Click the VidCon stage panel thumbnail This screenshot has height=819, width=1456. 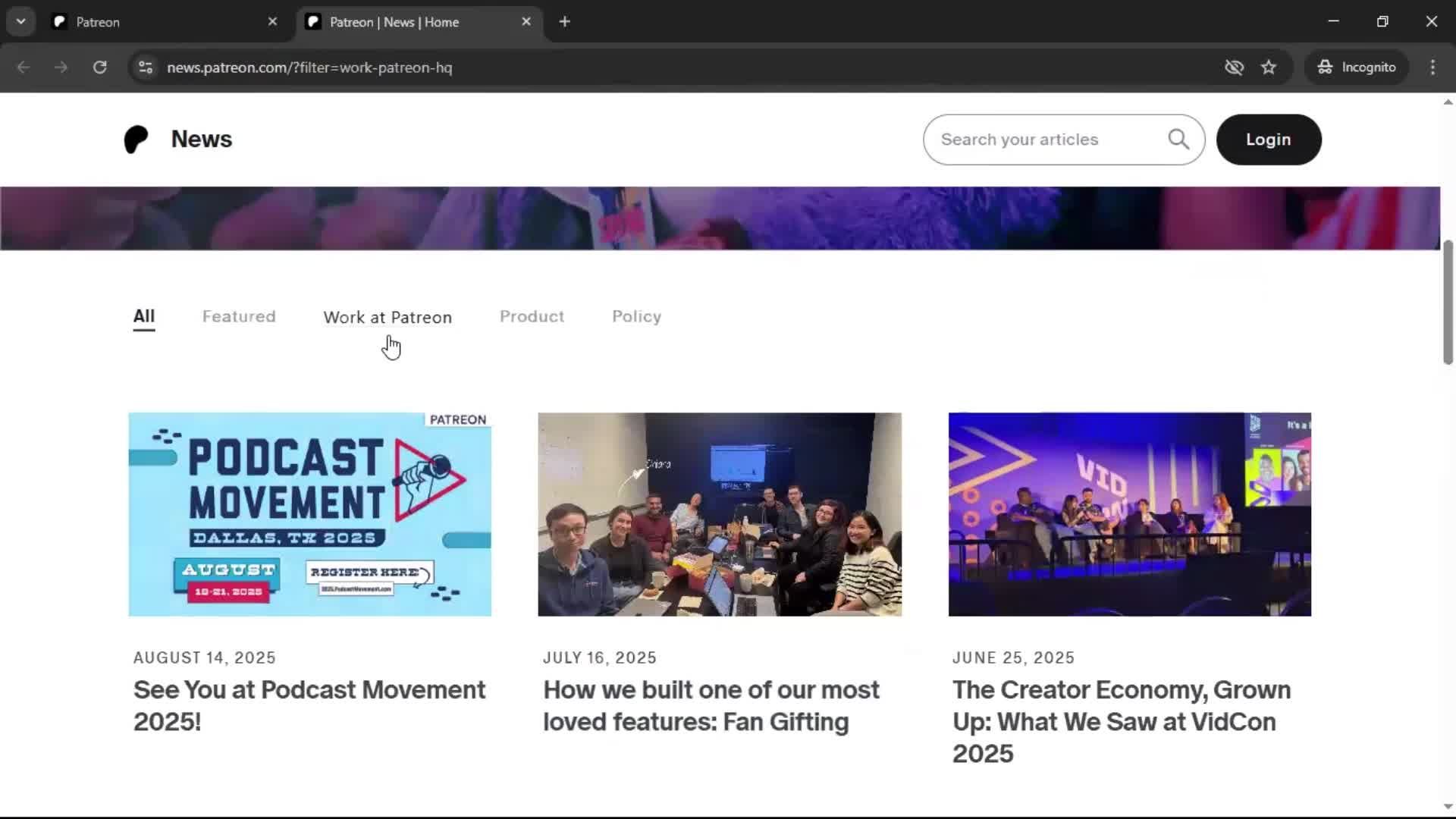point(1130,514)
